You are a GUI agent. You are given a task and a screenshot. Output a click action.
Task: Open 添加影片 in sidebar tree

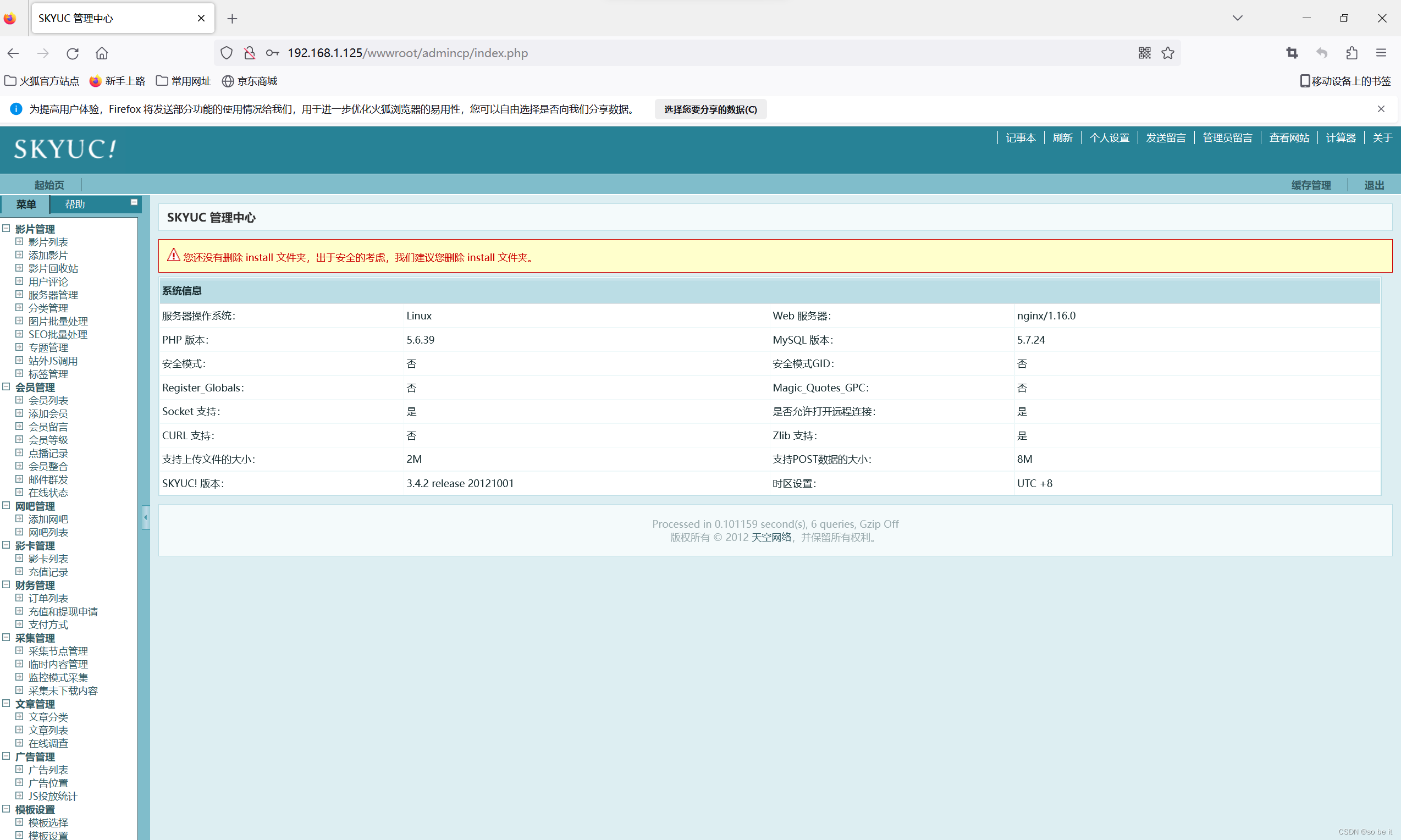[48, 255]
